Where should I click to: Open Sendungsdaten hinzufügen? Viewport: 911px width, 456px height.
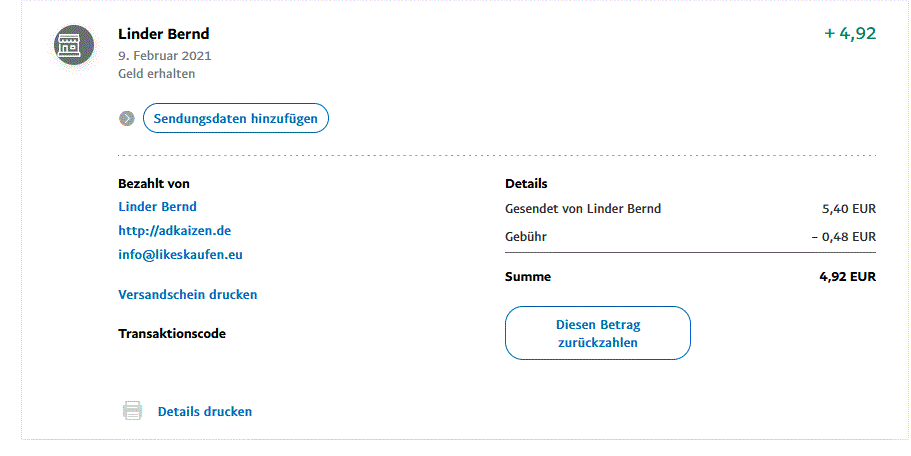(236, 118)
